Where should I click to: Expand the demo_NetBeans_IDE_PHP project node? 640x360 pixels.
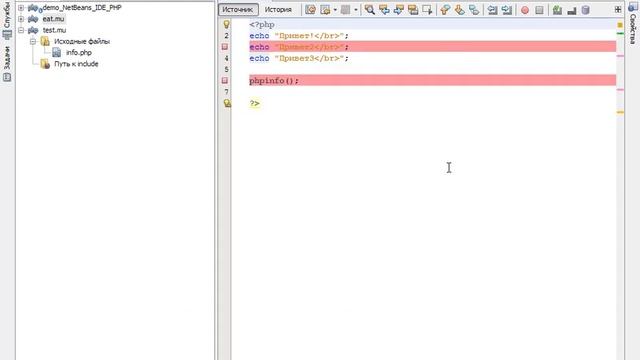tap(21, 8)
